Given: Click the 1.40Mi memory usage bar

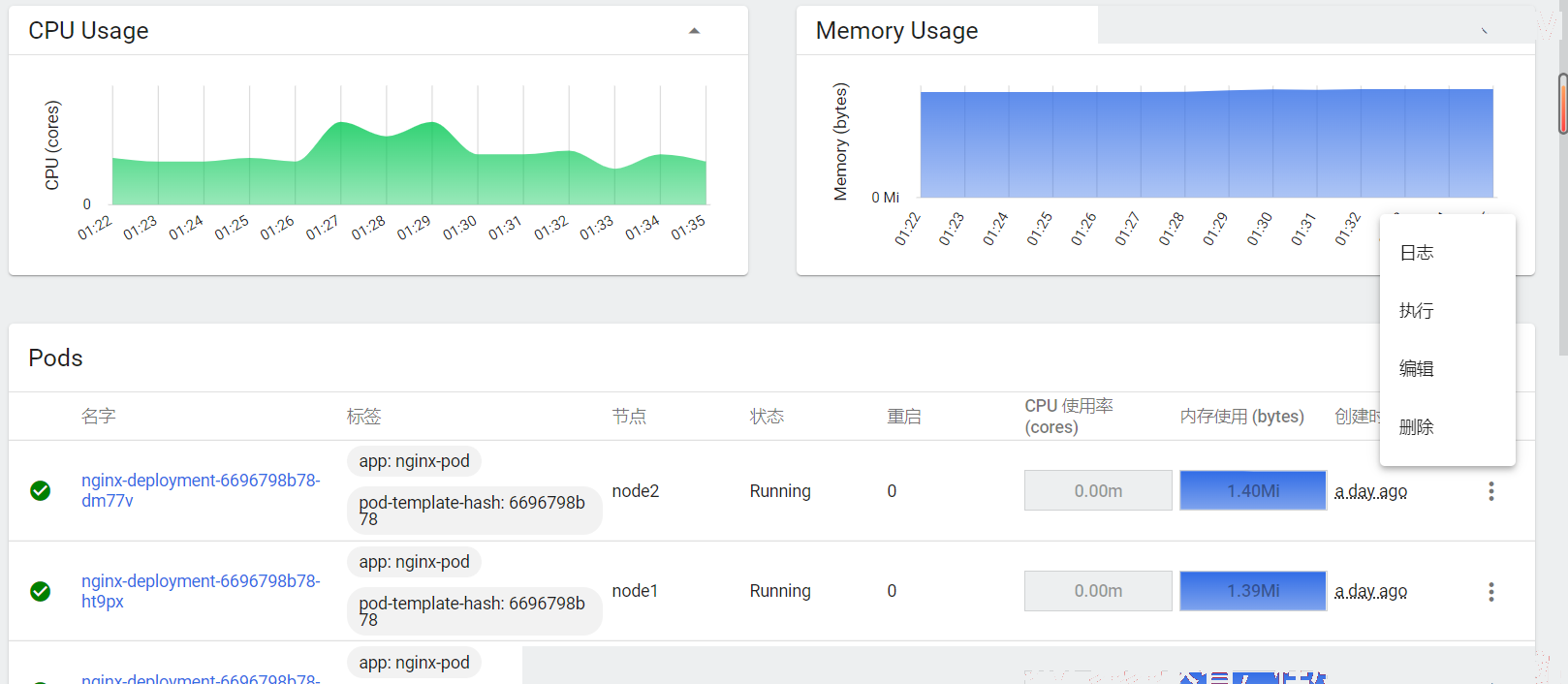Looking at the screenshot, I should tap(1252, 490).
